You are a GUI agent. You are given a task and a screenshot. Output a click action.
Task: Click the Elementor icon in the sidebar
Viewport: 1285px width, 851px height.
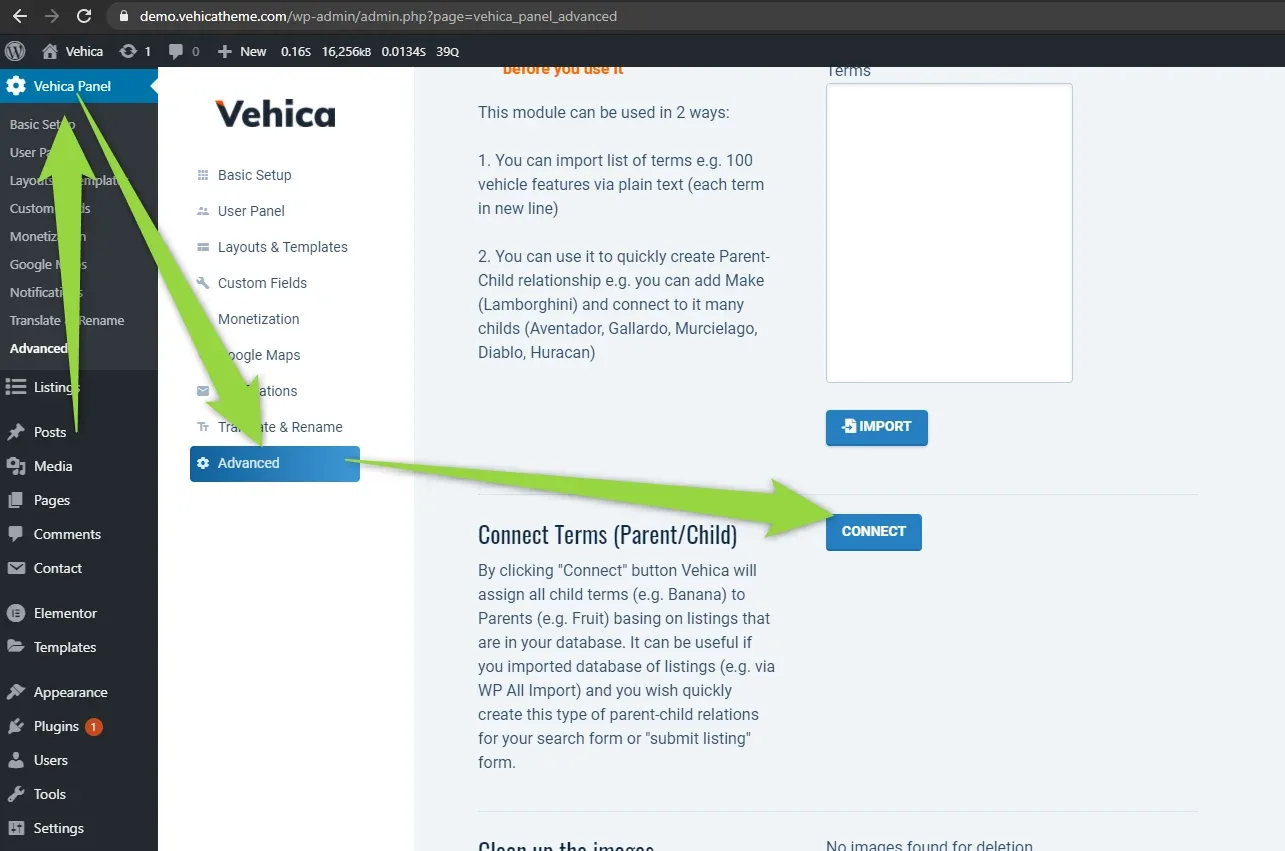coord(16,613)
